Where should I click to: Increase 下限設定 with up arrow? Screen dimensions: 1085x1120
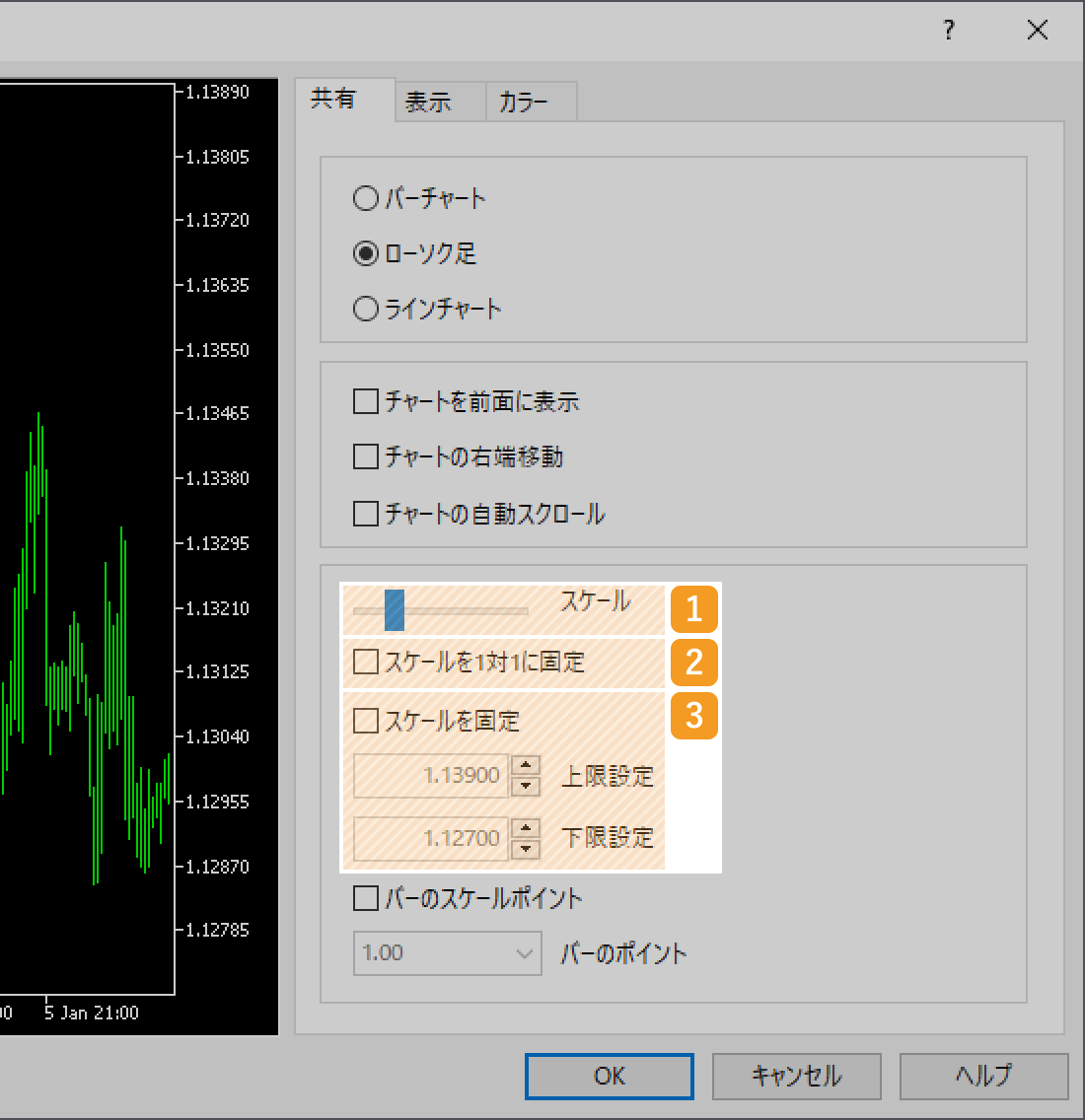tap(526, 828)
